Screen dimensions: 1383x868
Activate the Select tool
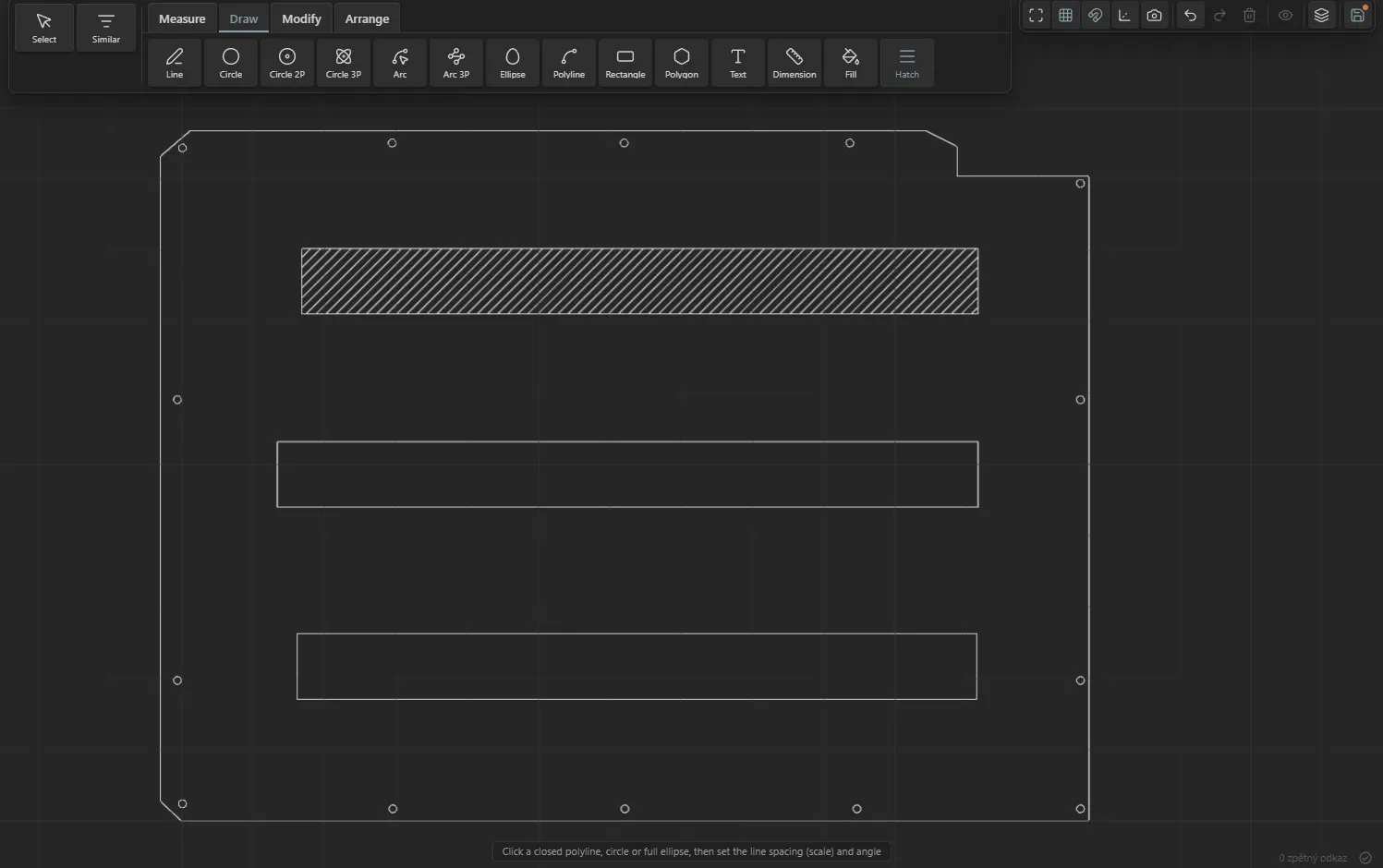(x=44, y=29)
